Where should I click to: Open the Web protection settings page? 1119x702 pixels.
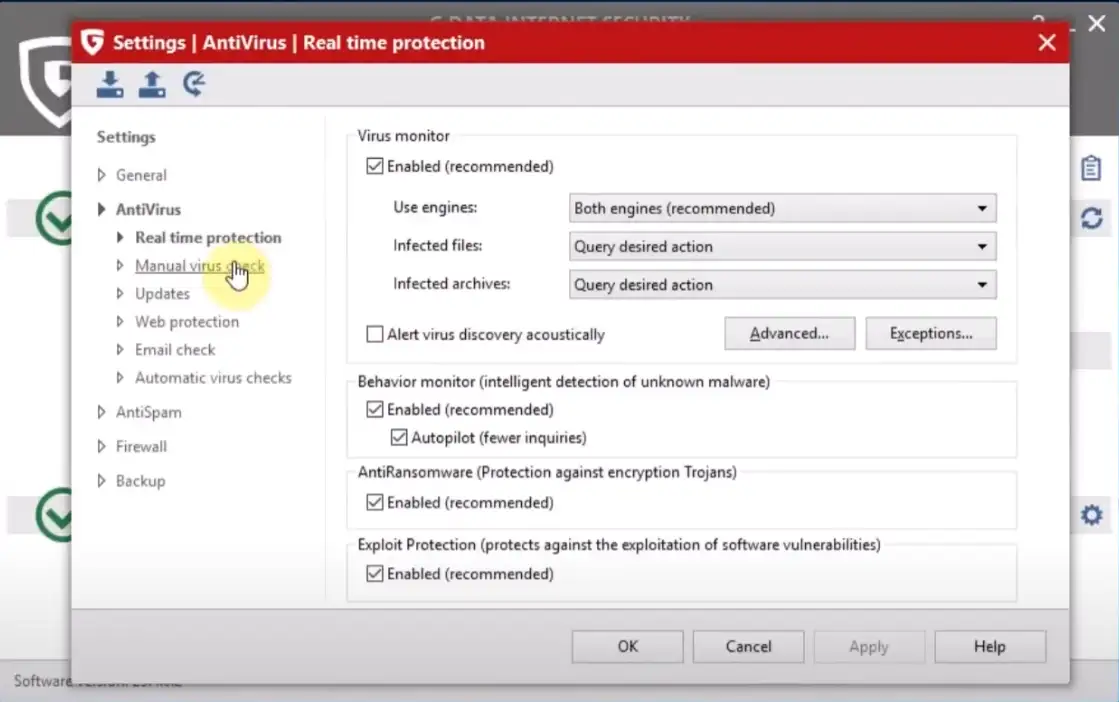point(187,322)
